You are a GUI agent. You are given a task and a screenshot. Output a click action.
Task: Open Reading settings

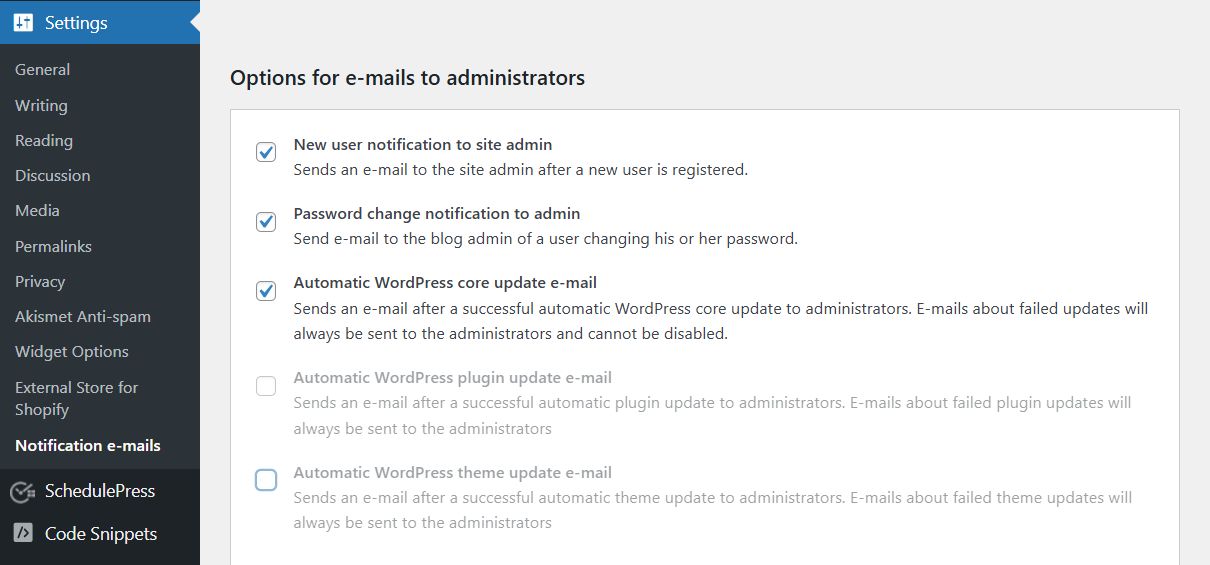point(44,140)
